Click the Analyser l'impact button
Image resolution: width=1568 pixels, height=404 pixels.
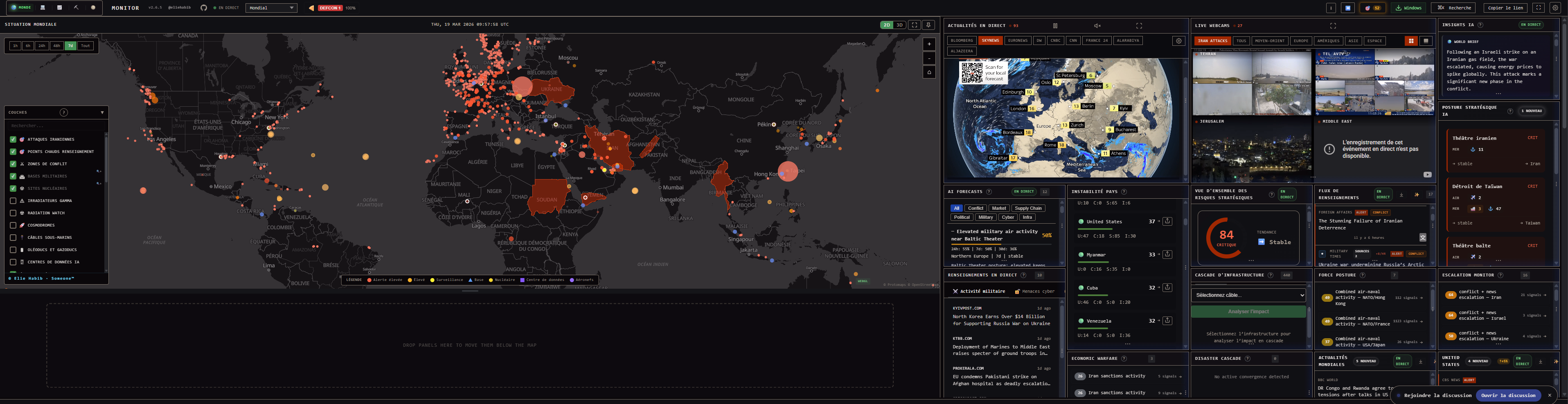1248,312
